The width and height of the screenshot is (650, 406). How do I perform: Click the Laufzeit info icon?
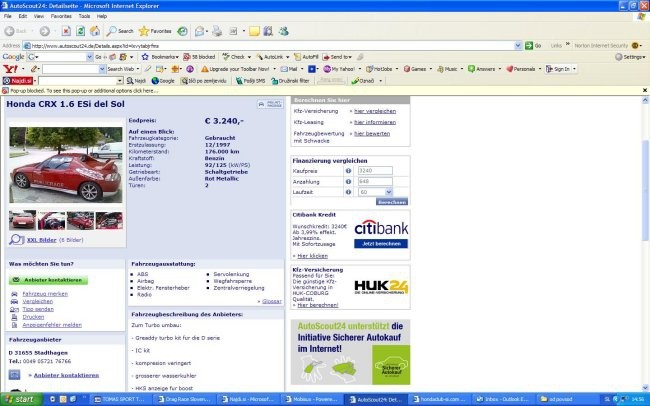tap(348, 192)
